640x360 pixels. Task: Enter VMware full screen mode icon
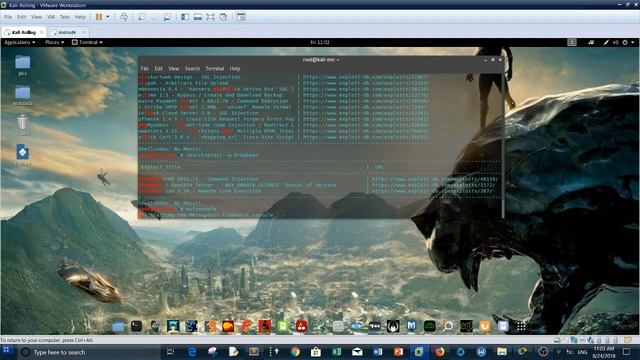pyautogui.click(x=210, y=17)
